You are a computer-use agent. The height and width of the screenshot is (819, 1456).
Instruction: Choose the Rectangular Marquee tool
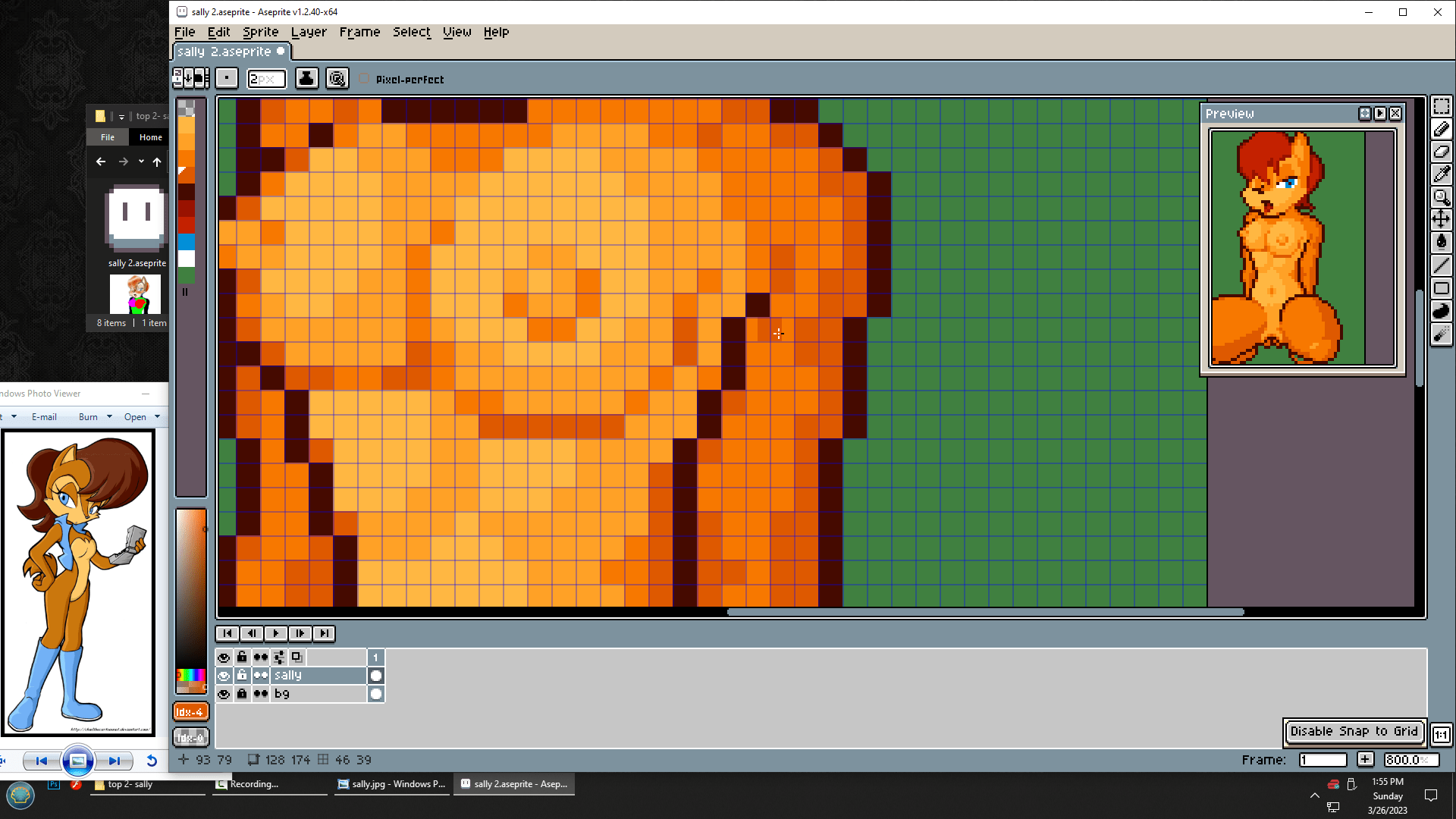click(x=1441, y=106)
